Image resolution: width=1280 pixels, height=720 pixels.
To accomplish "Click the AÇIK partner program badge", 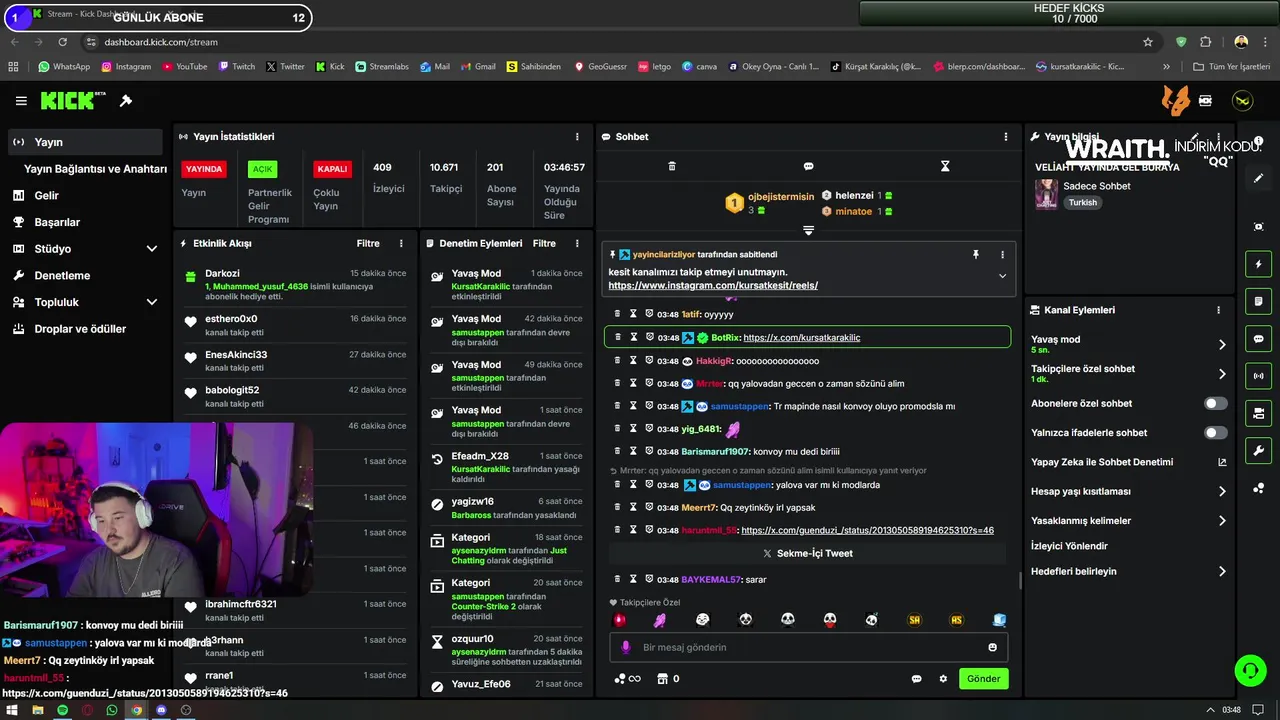I will coord(262,169).
